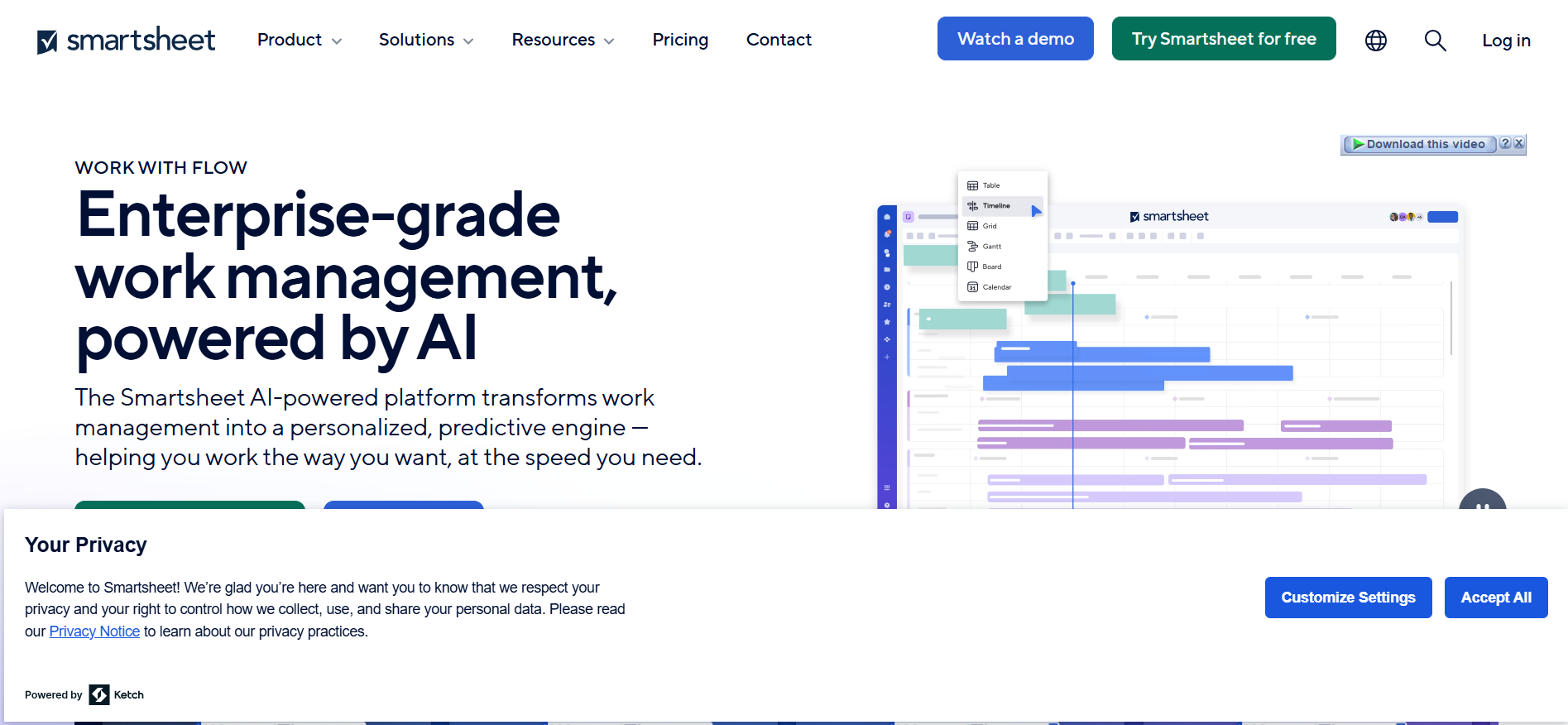Open the Privacy Notice link
Screen dimensions: 1568x725
tap(94, 631)
